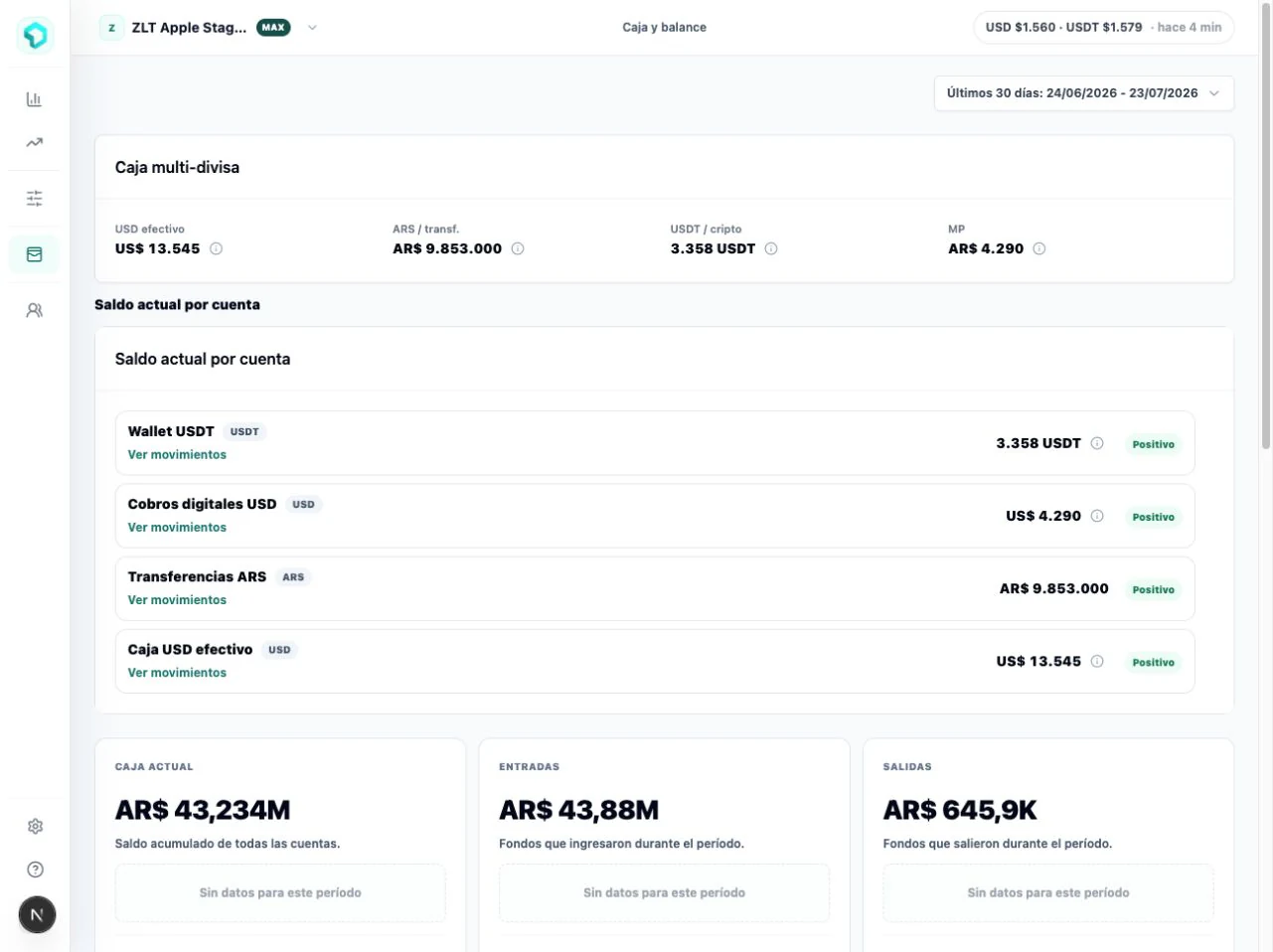View movimientos for Caja USD efectivo
1273x952 pixels.
(x=177, y=673)
